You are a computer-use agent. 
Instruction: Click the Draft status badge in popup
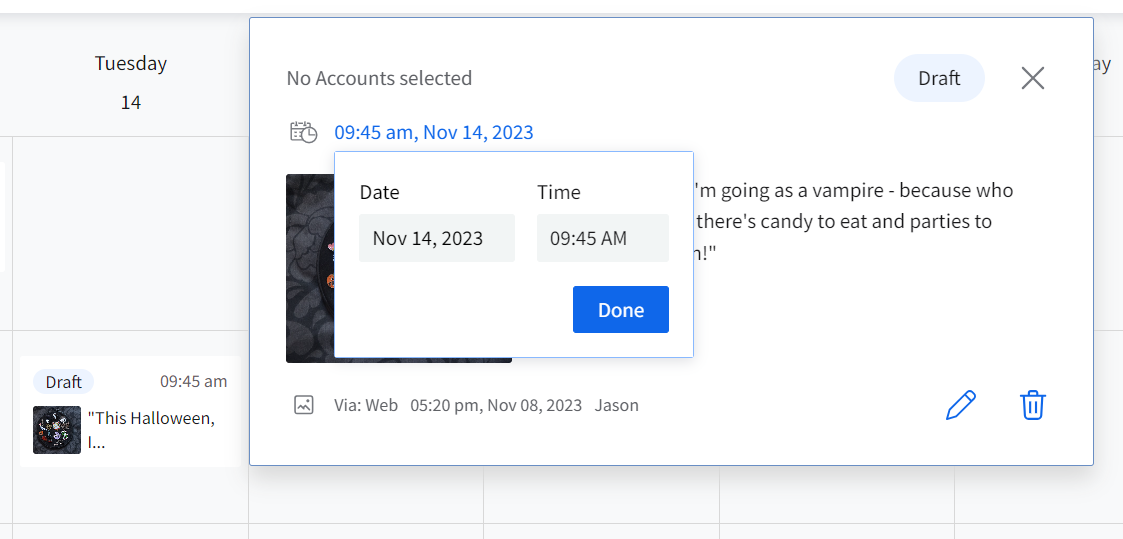pyautogui.click(x=938, y=78)
